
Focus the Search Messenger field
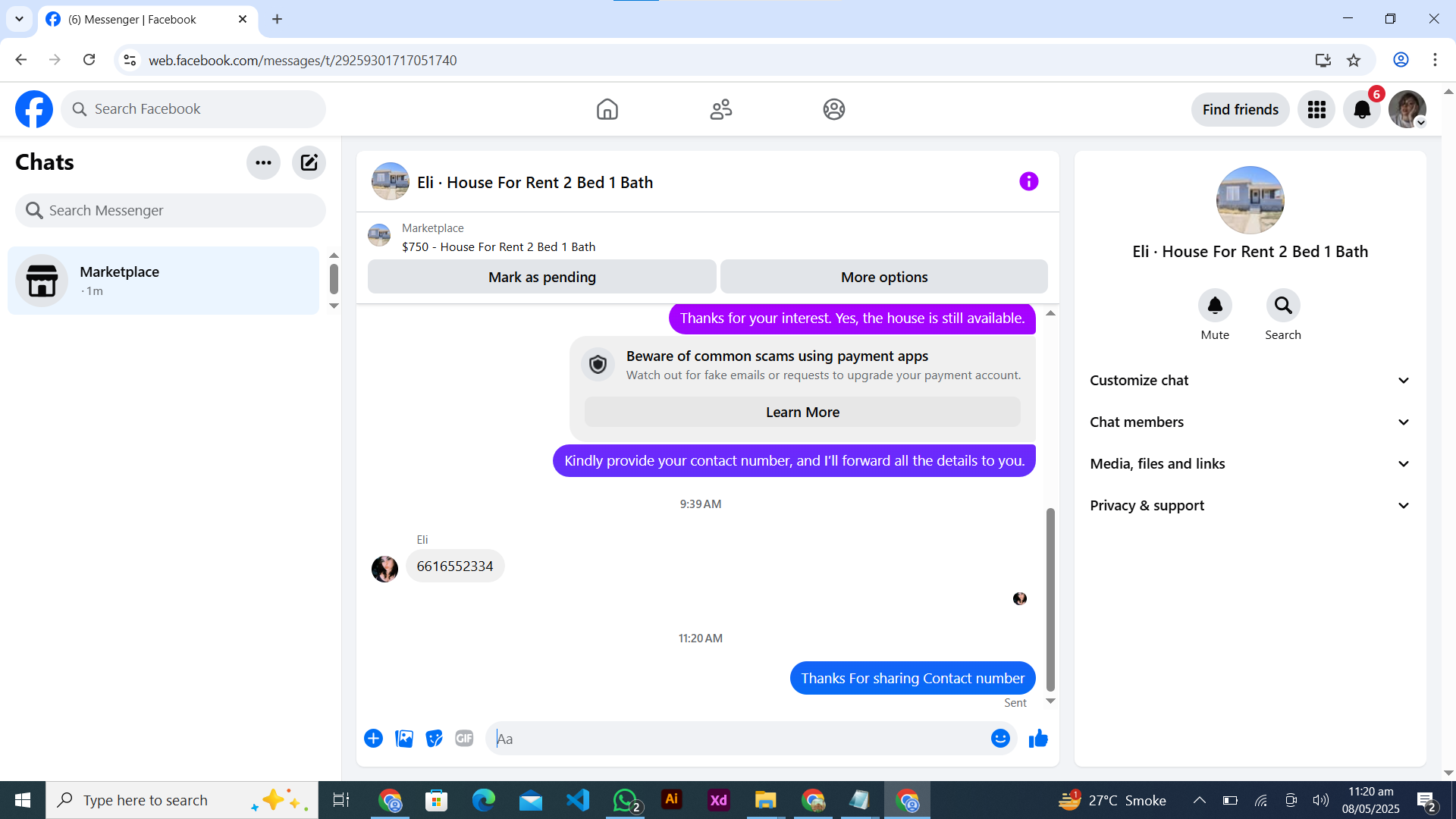click(171, 210)
